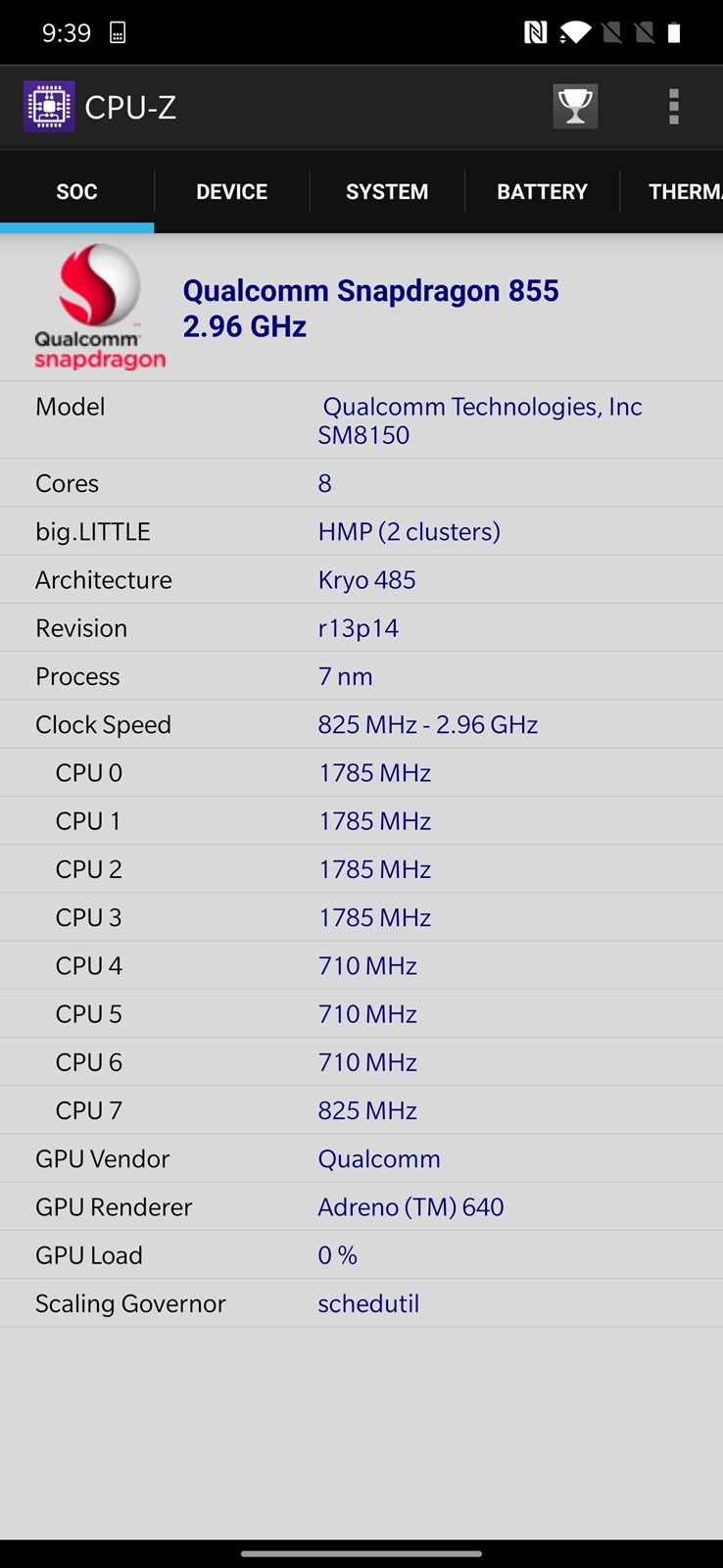Open the three-dot overflow menu
This screenshot has height=1568, width=723.
point(674,107)
